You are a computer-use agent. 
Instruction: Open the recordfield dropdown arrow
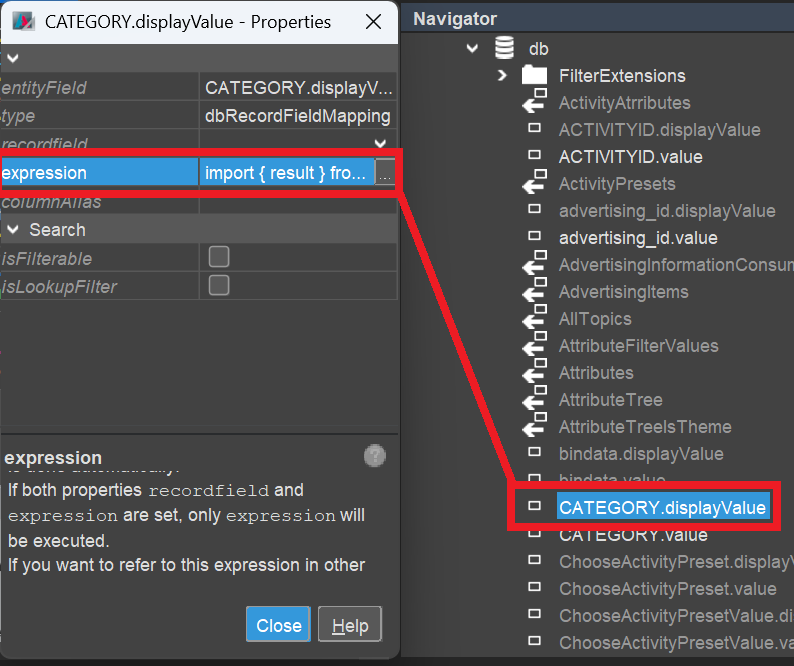point(380,145)
